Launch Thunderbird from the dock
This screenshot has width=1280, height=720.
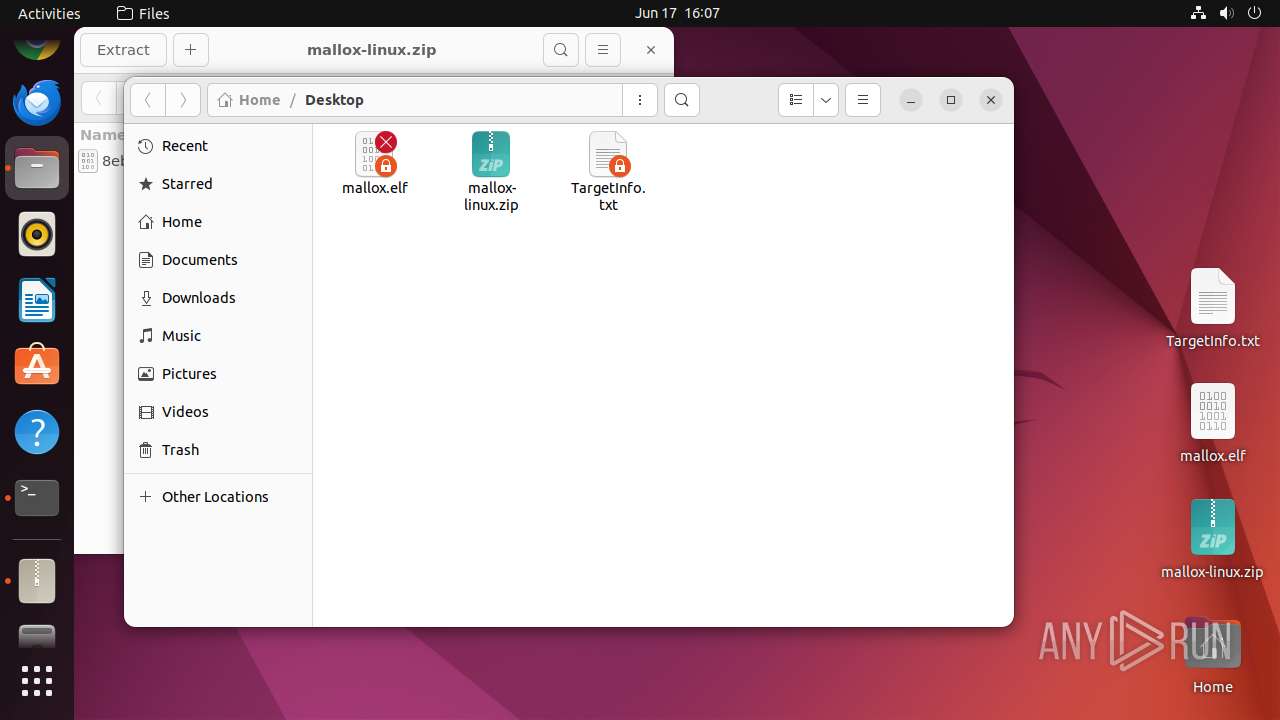[x=37, y=102]
